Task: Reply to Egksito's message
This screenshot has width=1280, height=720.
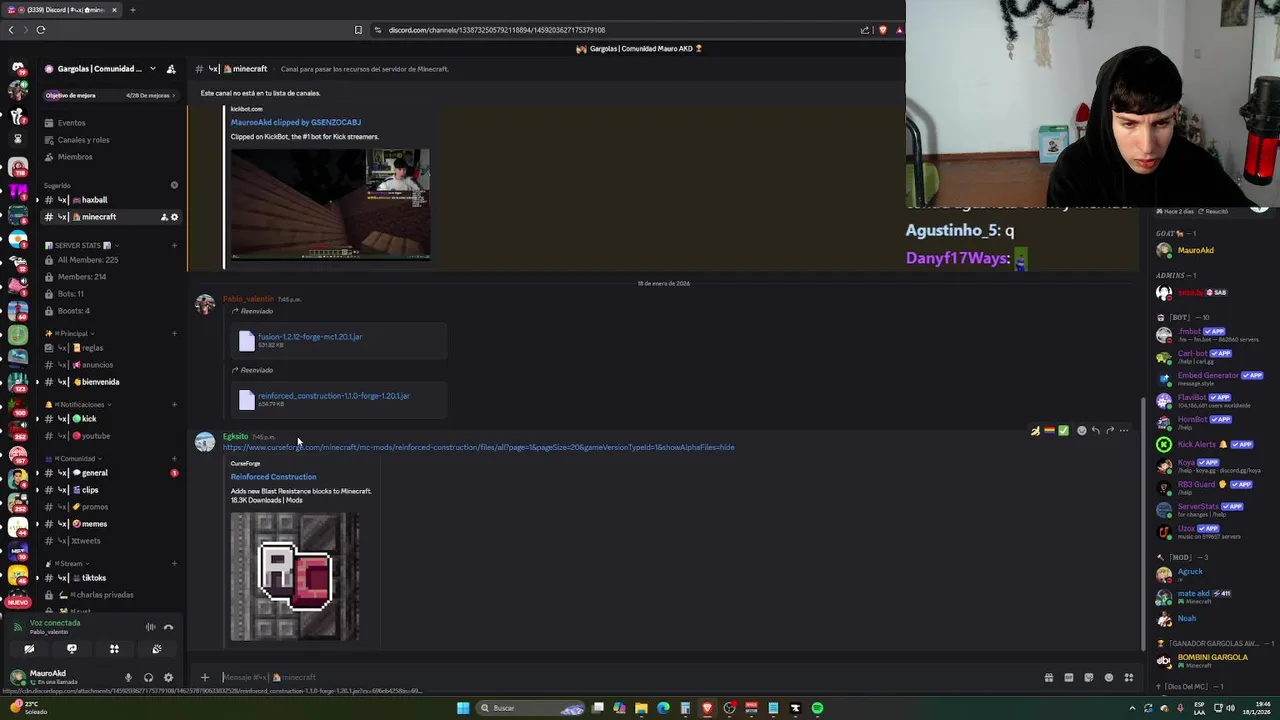Action: point(1095,431)
